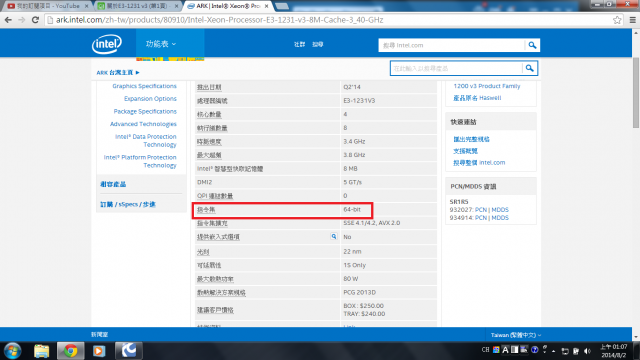Open Intel Data Protection Technology link
This screenshot has width=640, height=360.
coord(146,140)
